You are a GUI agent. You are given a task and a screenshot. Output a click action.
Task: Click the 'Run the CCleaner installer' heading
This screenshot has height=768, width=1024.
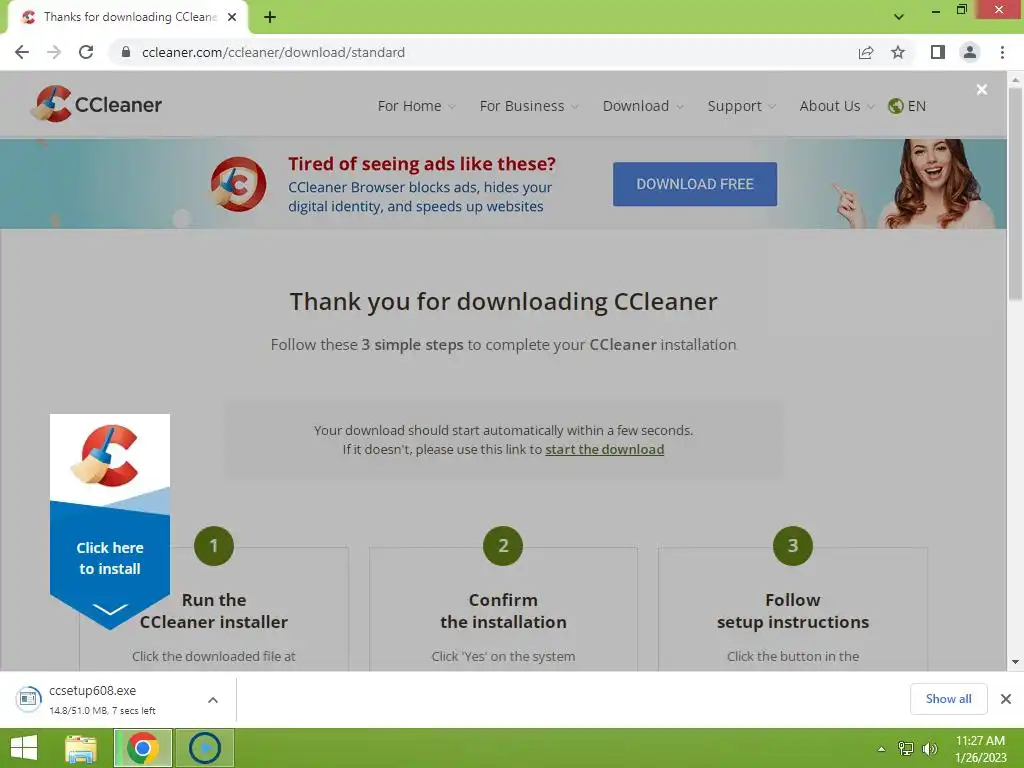(x=214, y=611)
